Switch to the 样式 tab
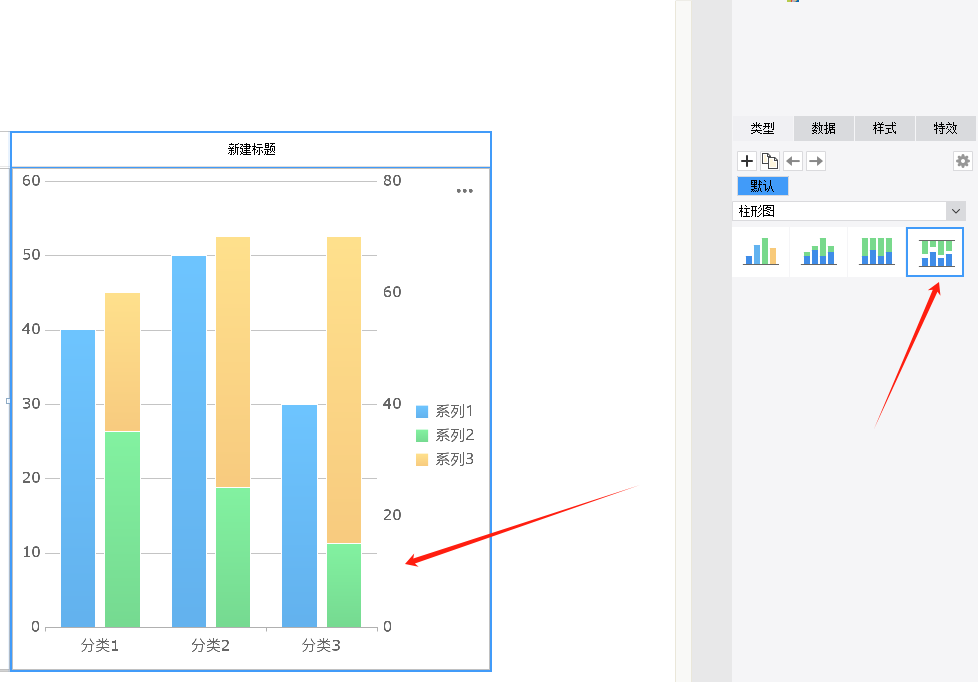The image size is (978, 682). (884, 128)
